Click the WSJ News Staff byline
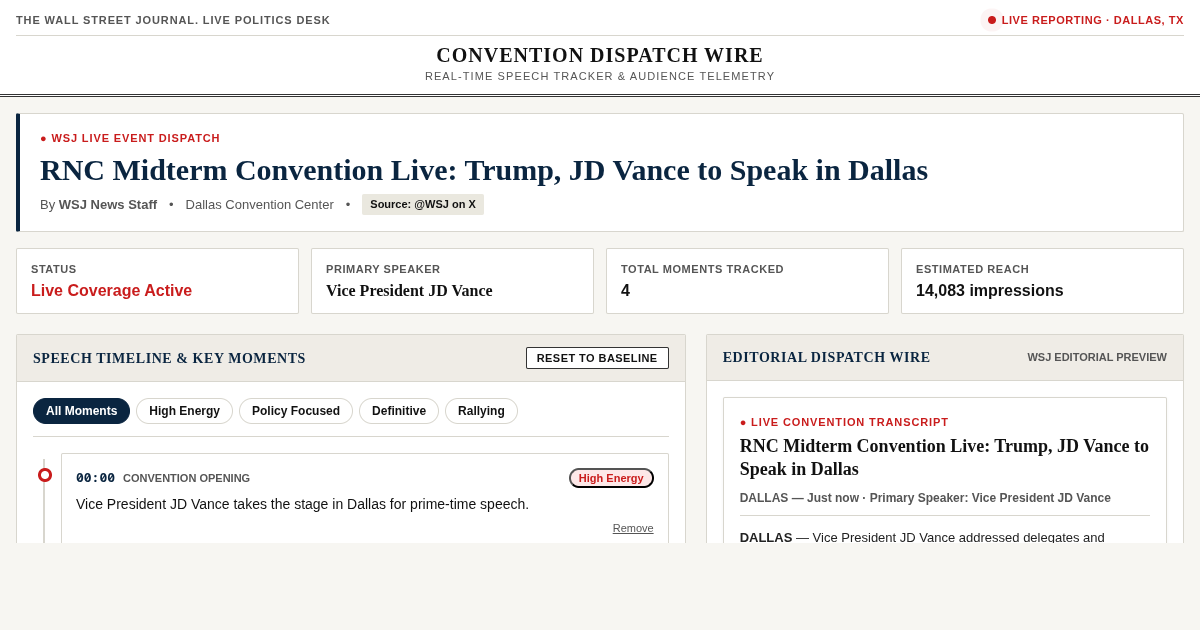1200x630 pixels. (108, 204)
